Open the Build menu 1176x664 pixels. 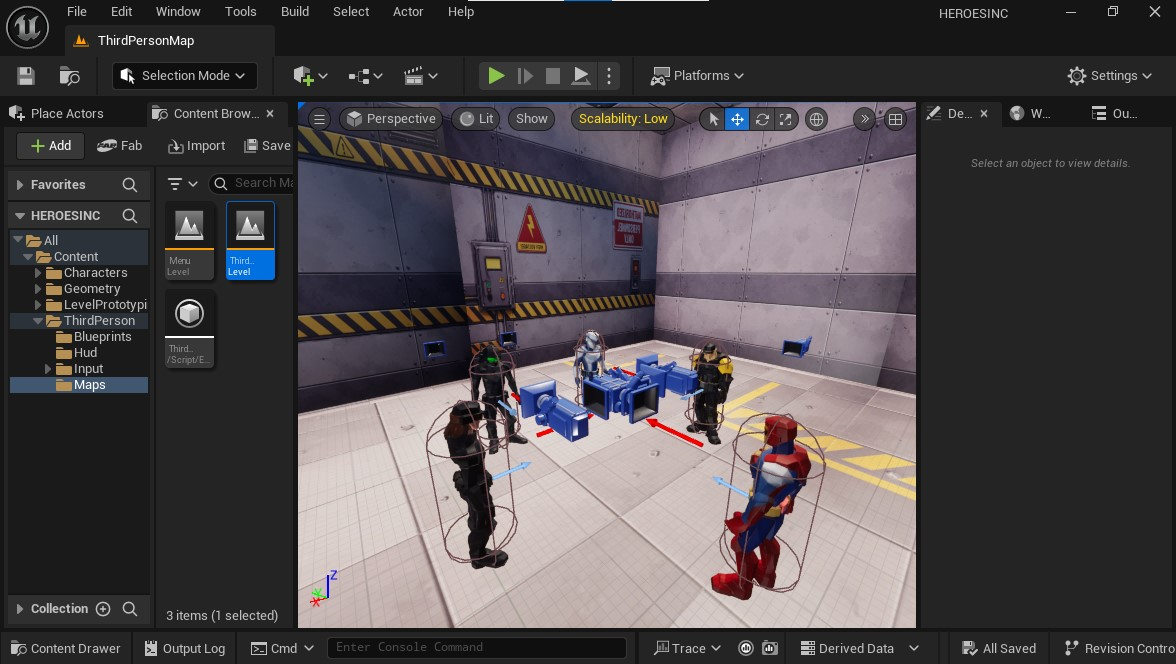295,12
